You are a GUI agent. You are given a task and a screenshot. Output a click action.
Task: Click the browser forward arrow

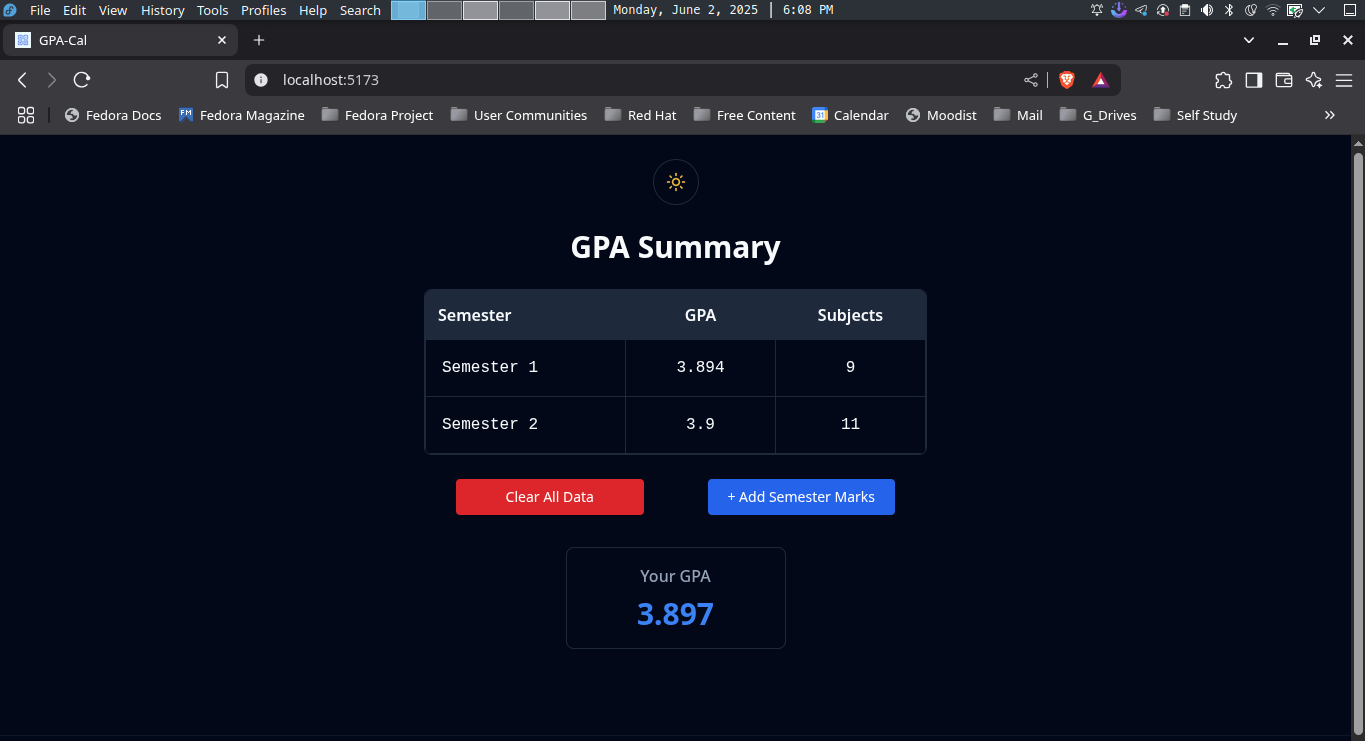click(x=52, y=80)
